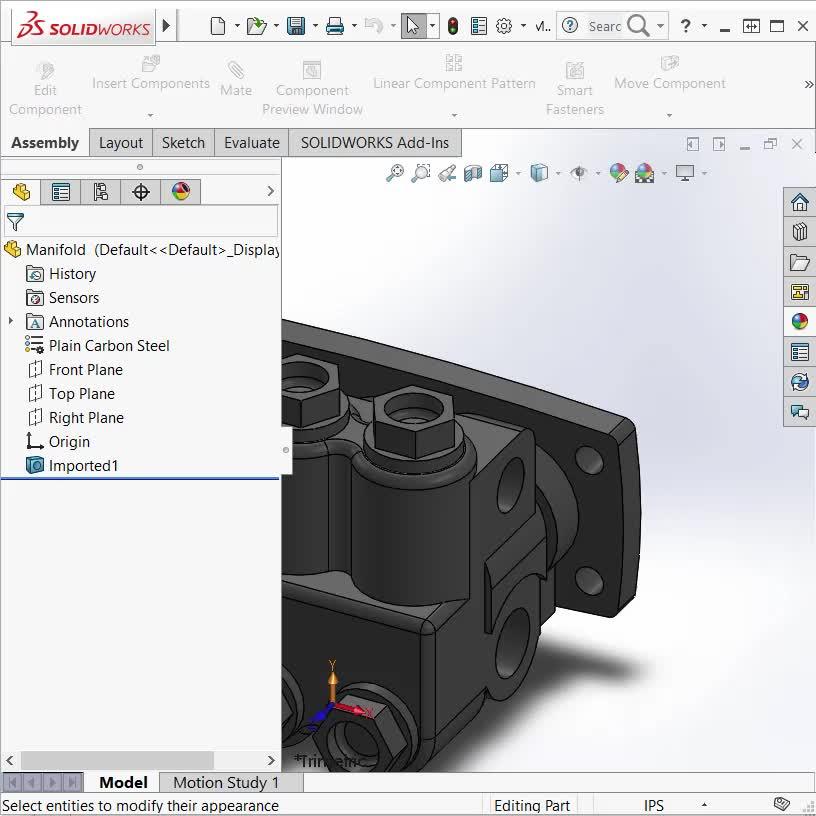Open the Motion Study 1 tab
816x816 pixels.
pyautogui.click(x=229, y=782)
